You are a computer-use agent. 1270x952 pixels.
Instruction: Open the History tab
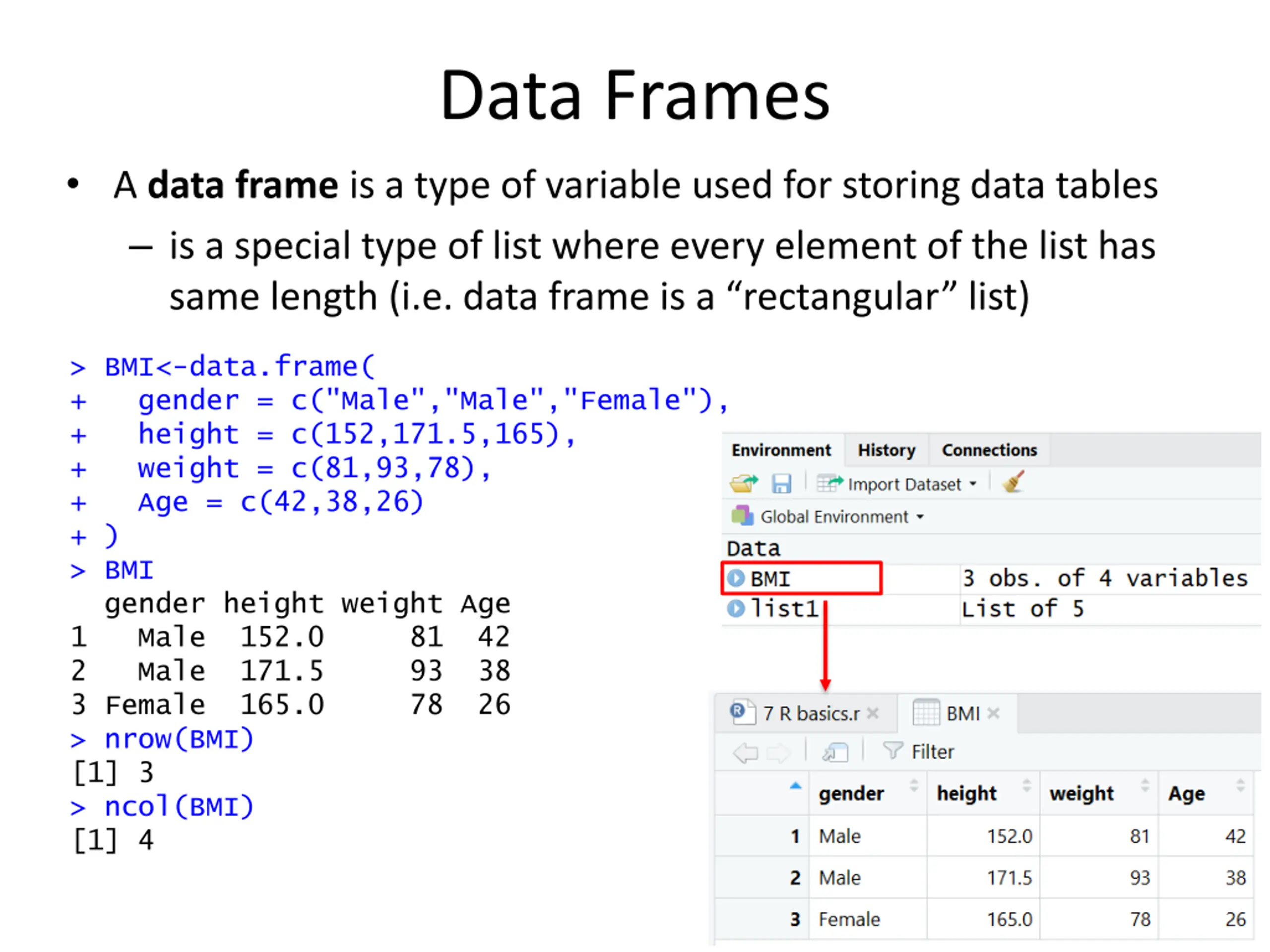coord(887,450)
